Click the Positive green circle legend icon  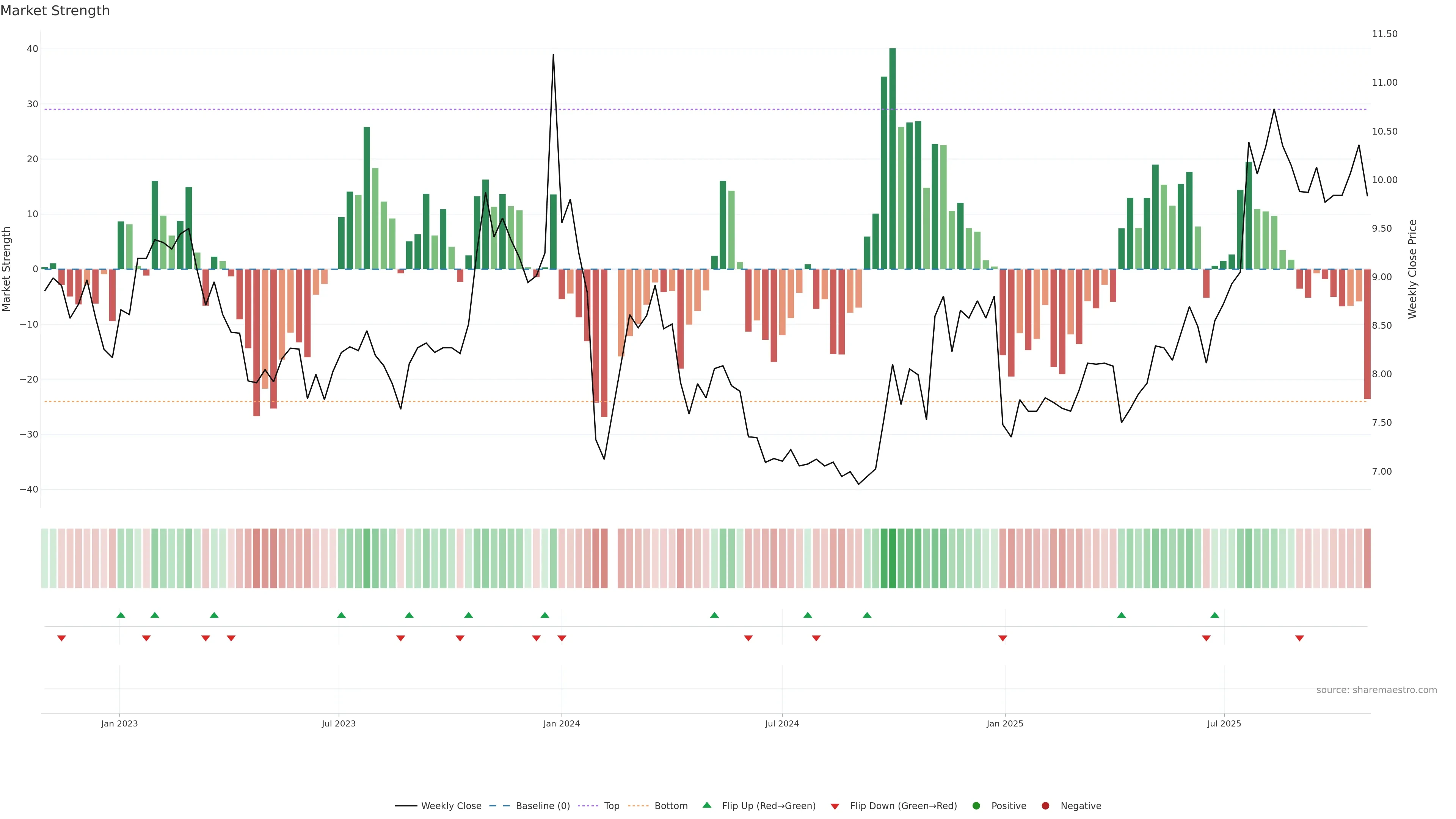click(976, 806)
